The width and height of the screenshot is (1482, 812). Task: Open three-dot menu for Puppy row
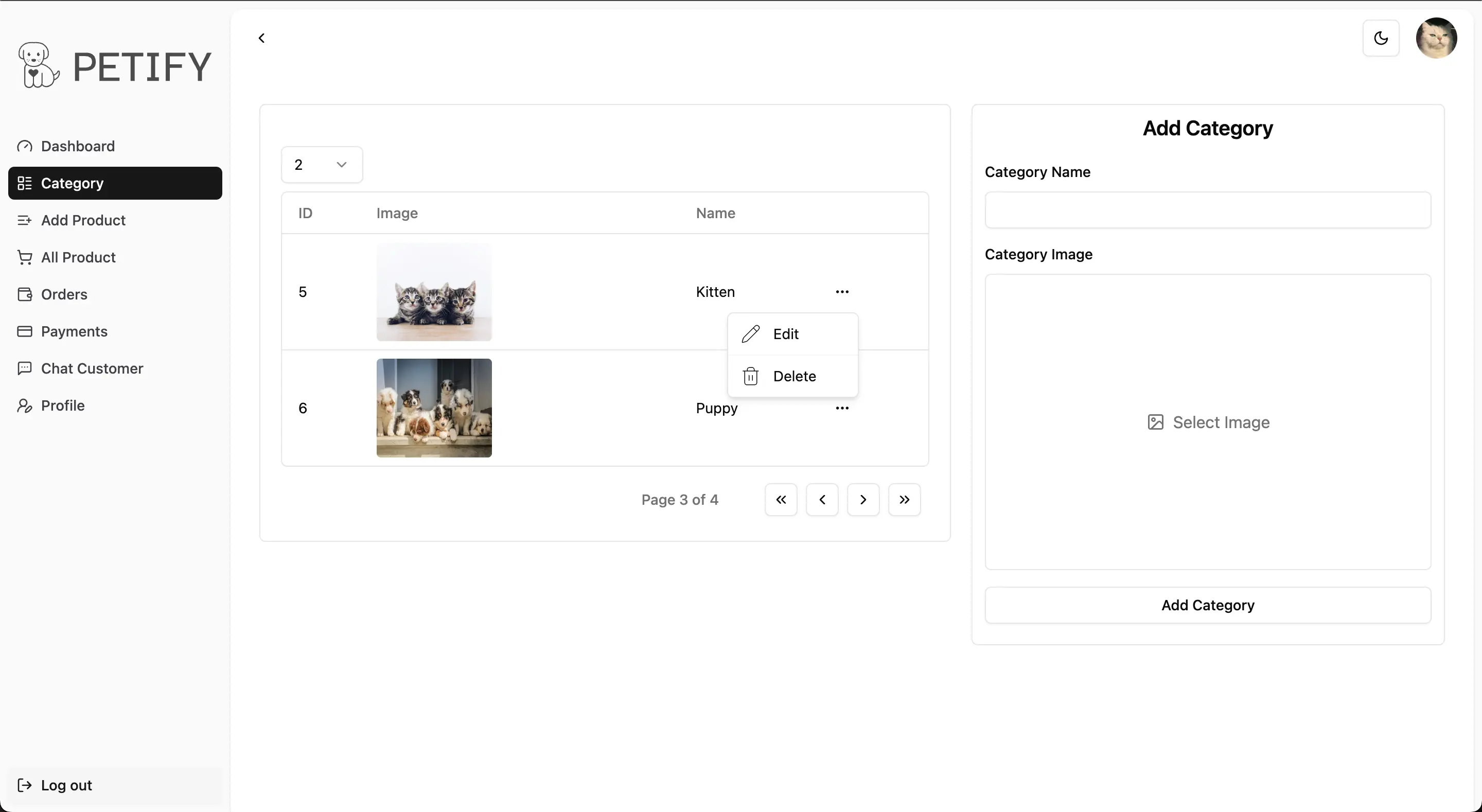[842, 408]
